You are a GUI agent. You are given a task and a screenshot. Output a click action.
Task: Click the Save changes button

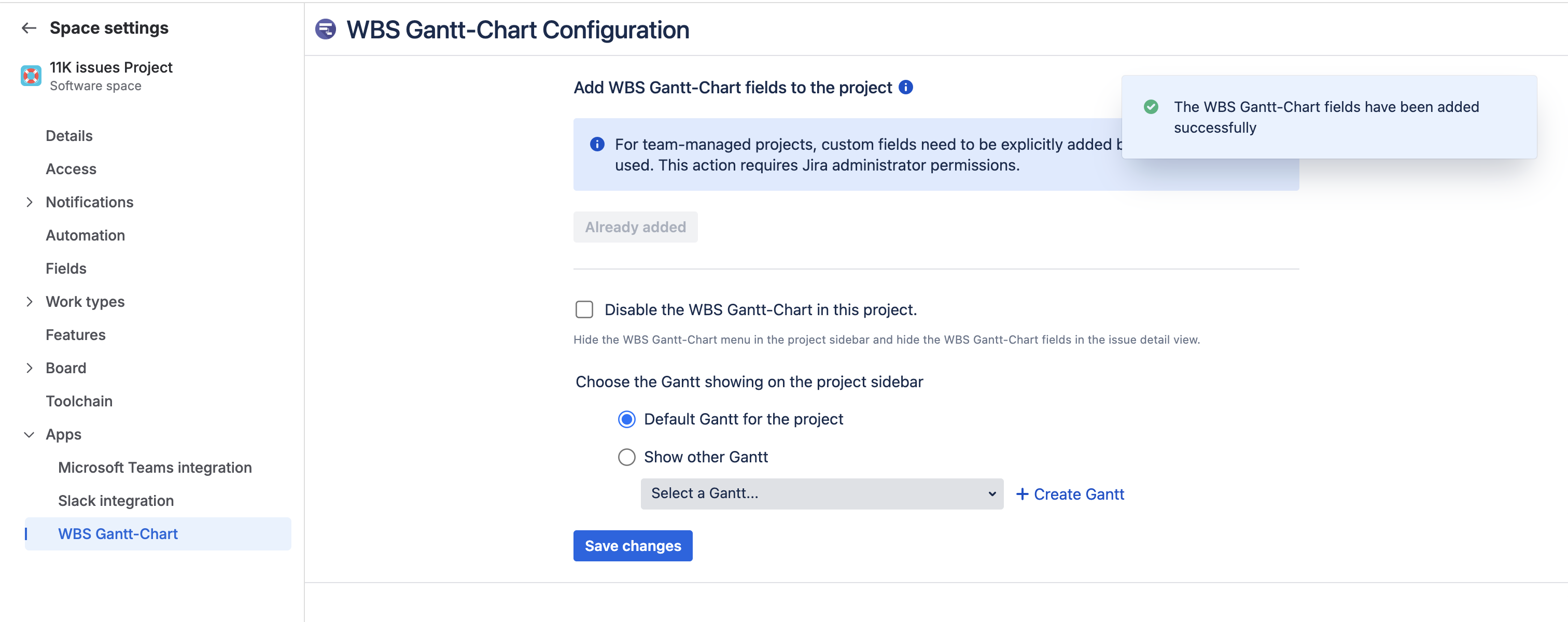(633, 546)
